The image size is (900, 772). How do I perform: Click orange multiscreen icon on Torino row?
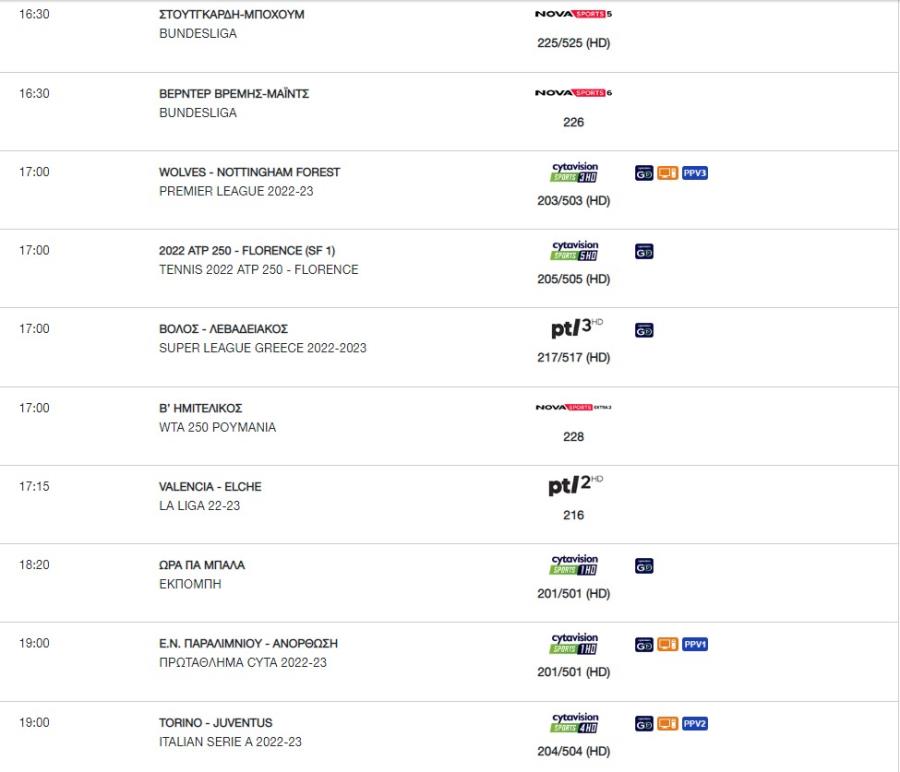668,724
